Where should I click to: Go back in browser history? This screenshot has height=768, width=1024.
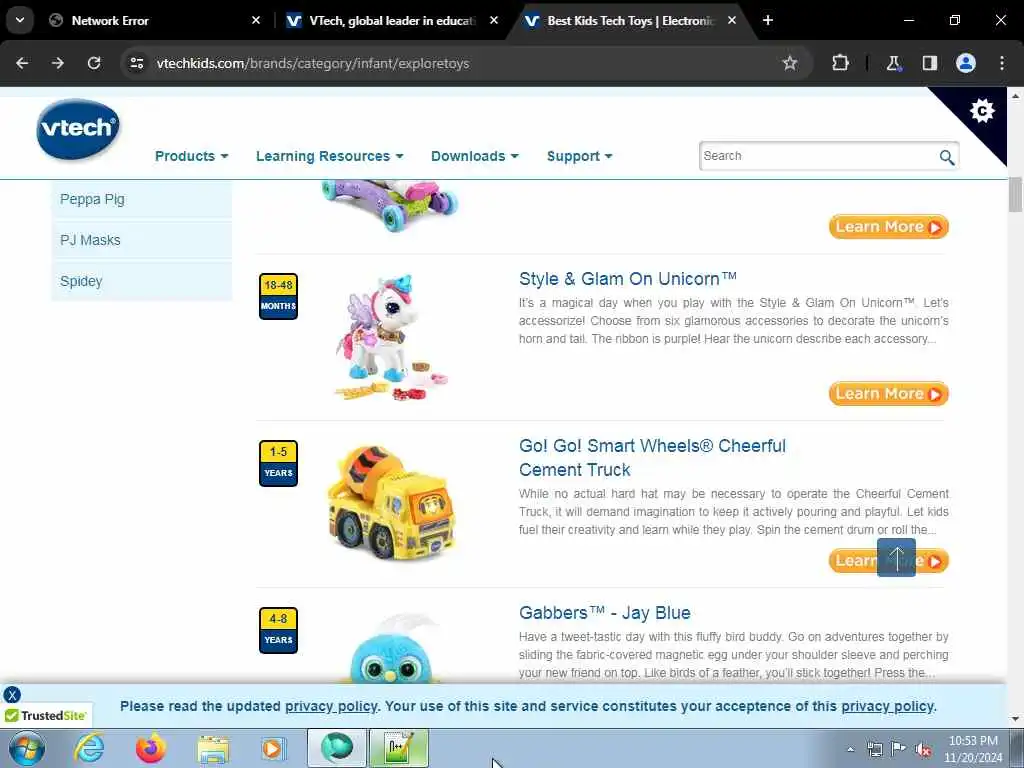(22, 63)
